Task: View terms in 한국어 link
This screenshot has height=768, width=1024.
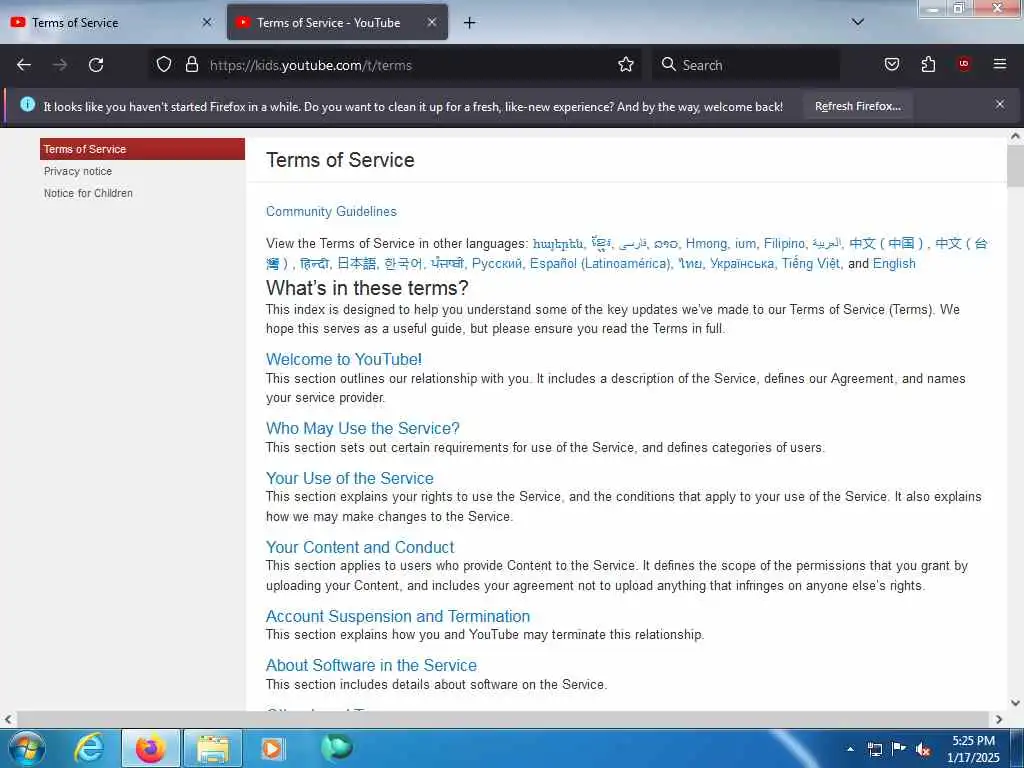Action: [x=404, y=264]
